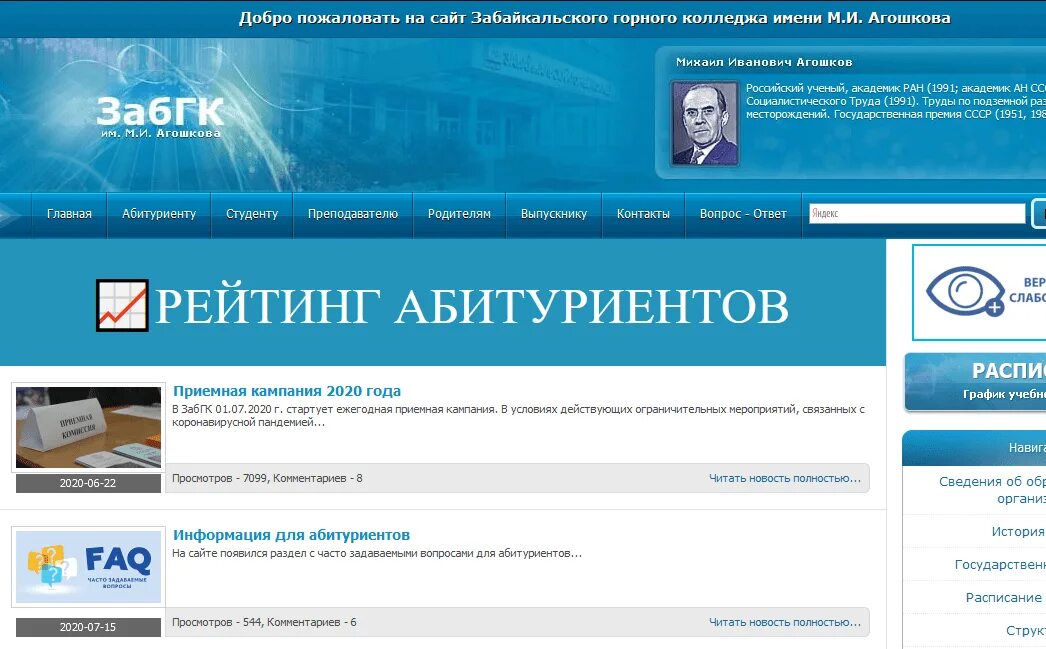Open the visually impaired eye icon panel
The height and width of the screenshot is (649, 1046).
point(964,291)
